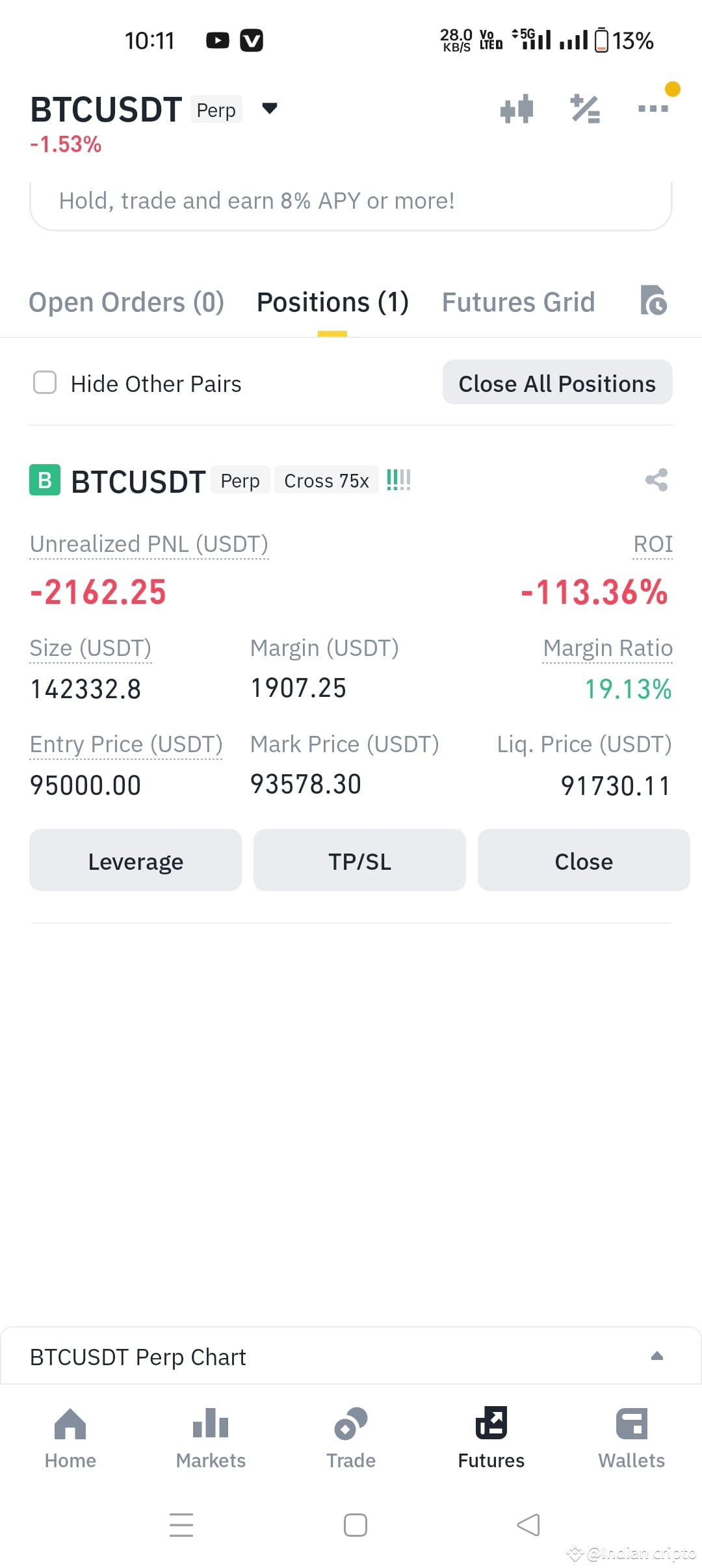Open the BTCUSDT Perp pair selector dropdown
Screen dimensions: 702x1568
[269, 109]
